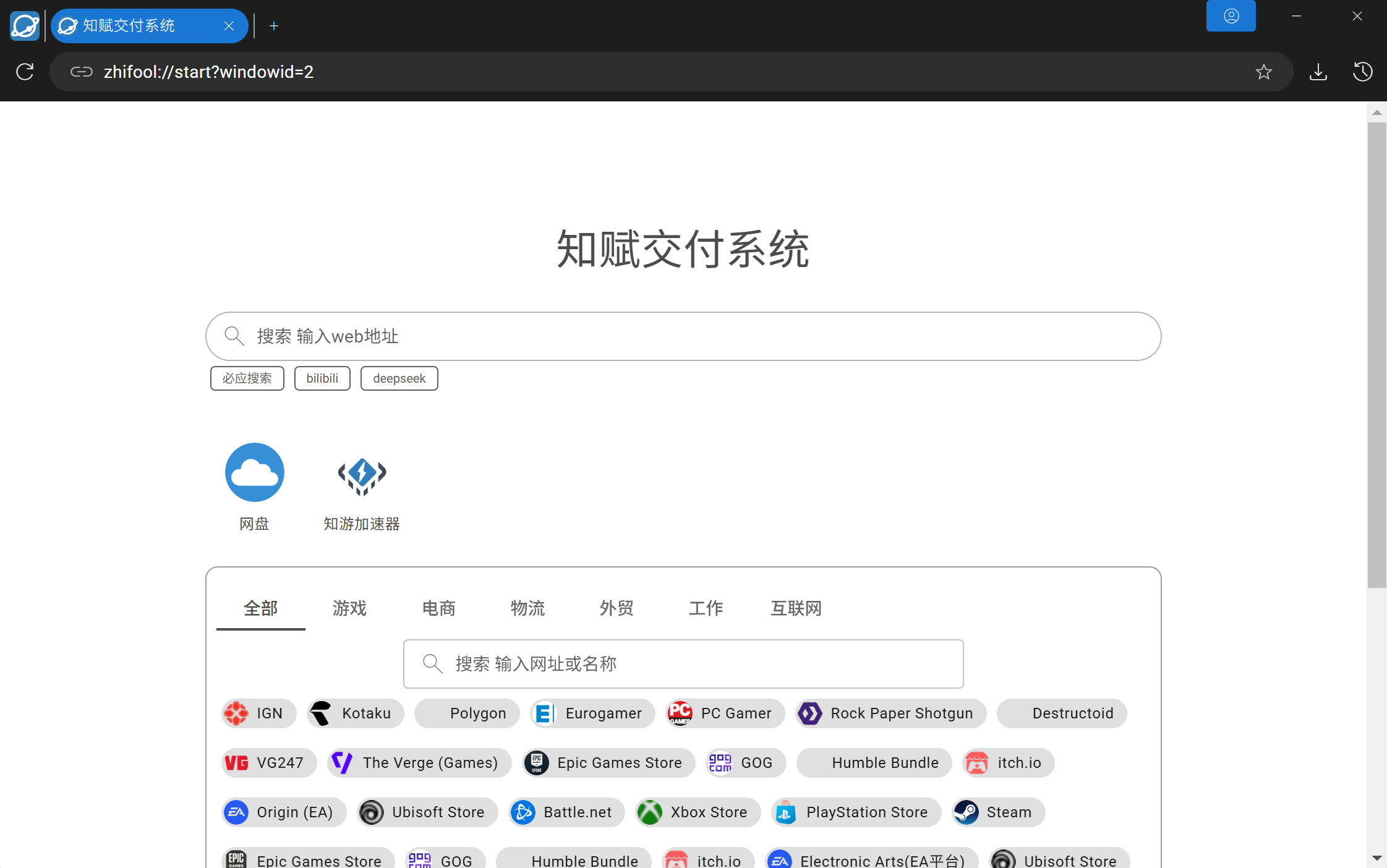
Task: Open the IGN site chip
Action: pyautogui.click(x=258, y=713)
